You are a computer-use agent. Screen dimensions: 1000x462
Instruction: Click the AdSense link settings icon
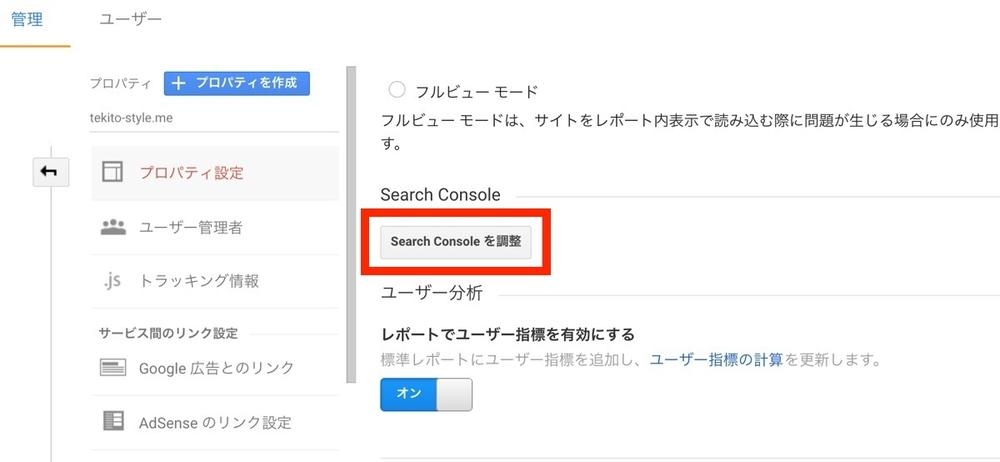pyautogui.click(x=113, y=421)
